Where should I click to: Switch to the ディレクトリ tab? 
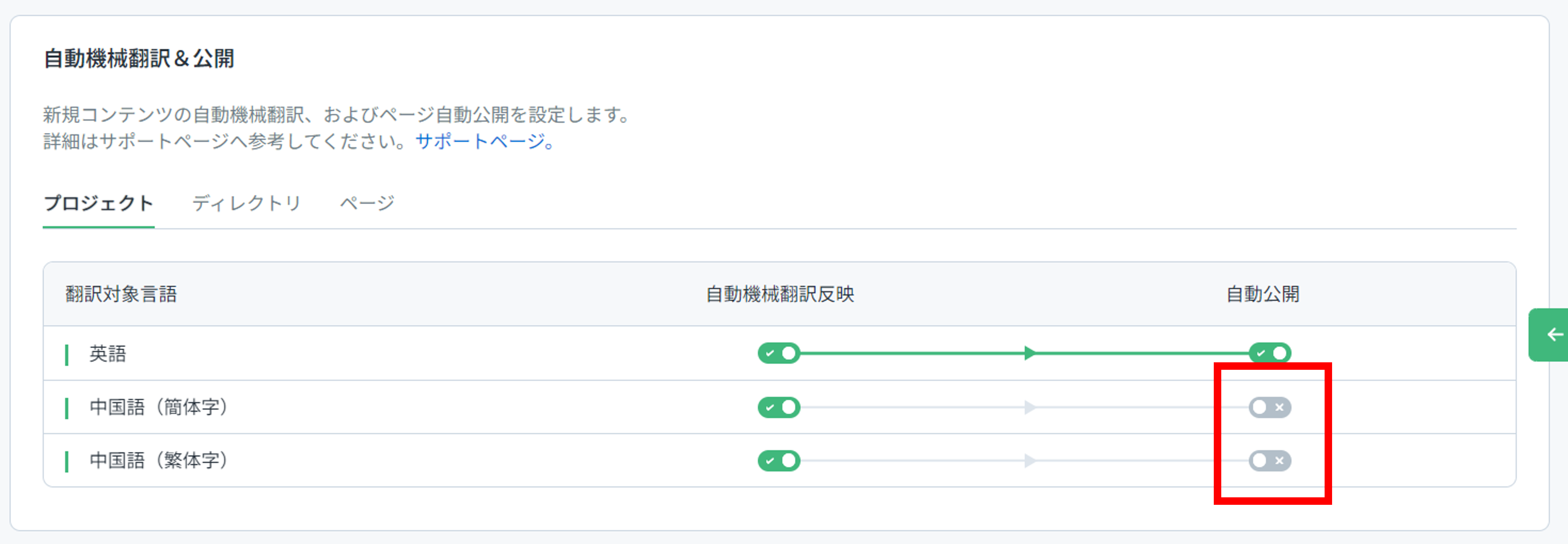pyautogui.click(x=247, y=203)
